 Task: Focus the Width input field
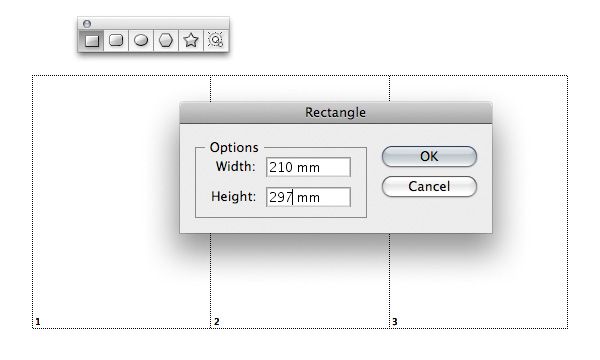(308, 167)
